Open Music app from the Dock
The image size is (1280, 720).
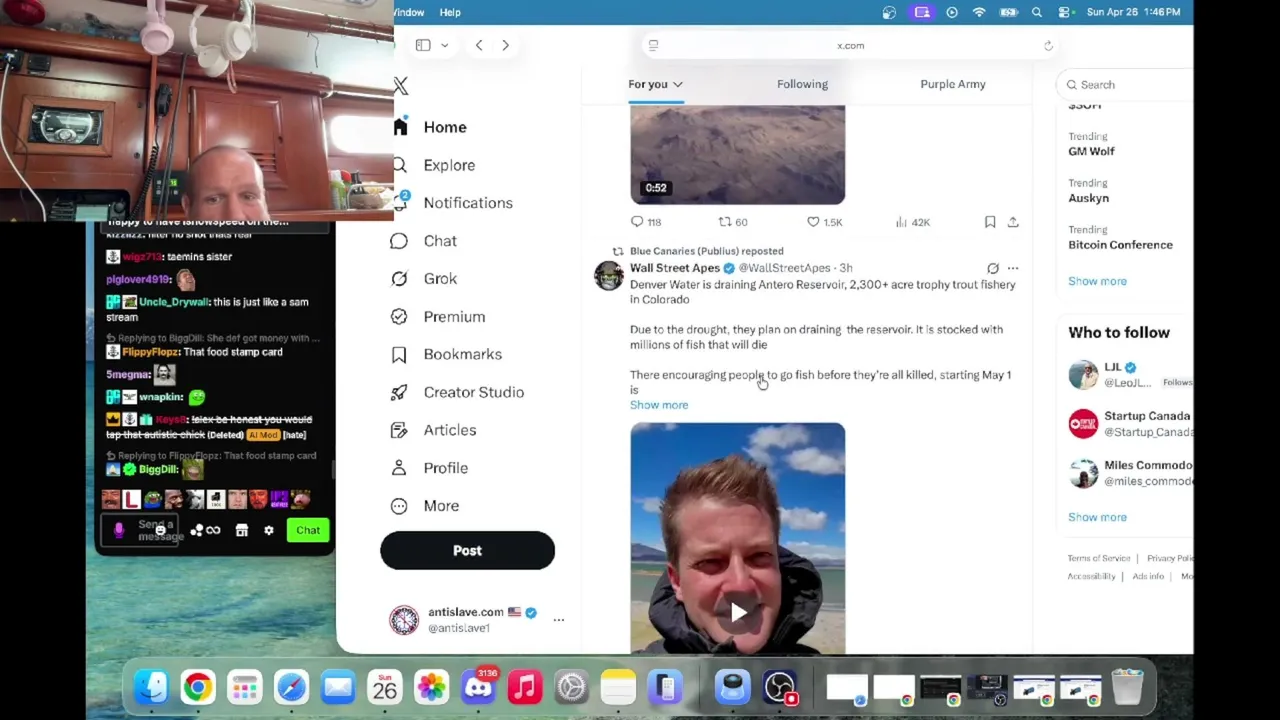click(525, 687)
